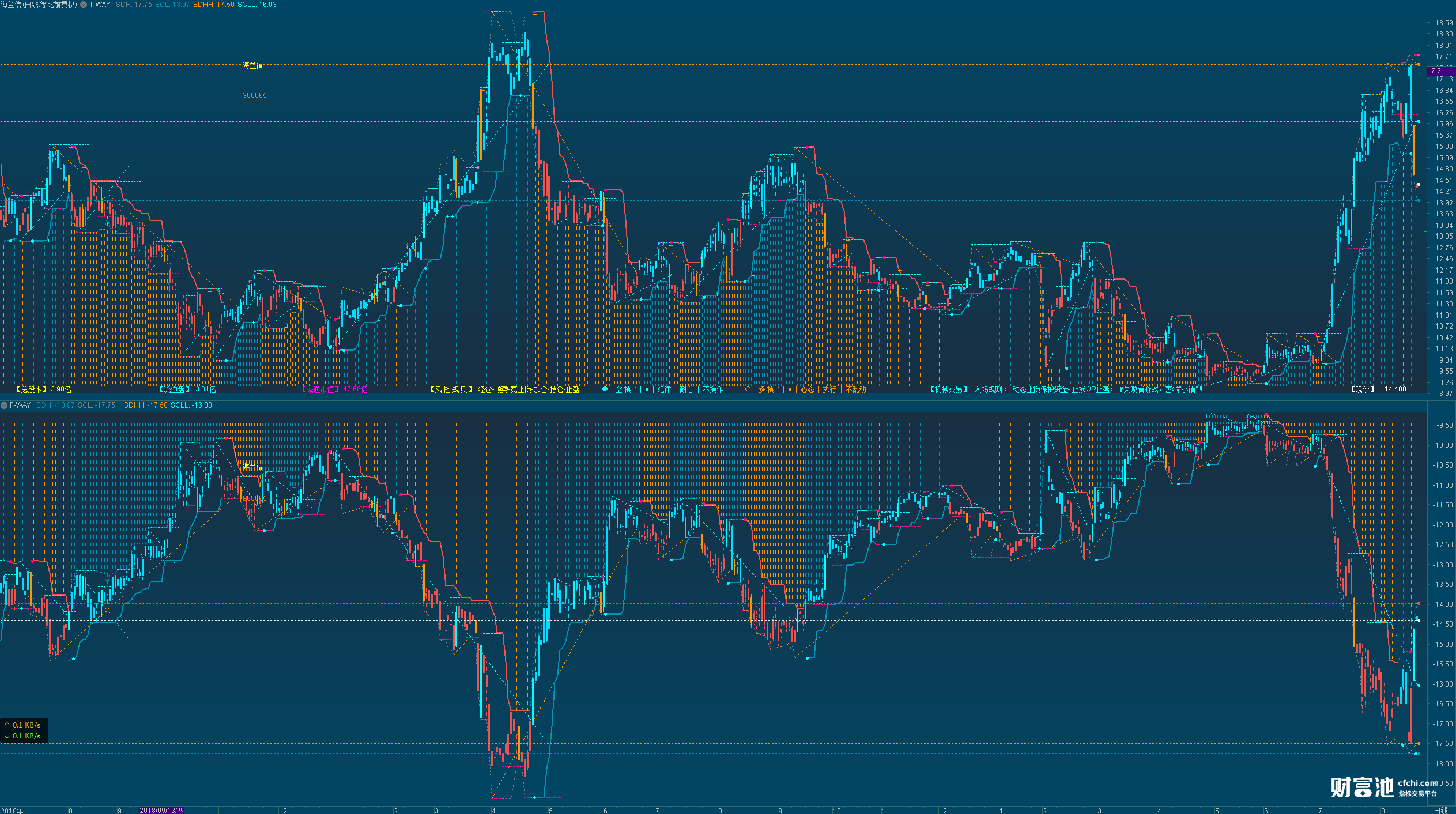Click the 日线 period label at bottom right
The image size is (1456, 814).
1440,810
